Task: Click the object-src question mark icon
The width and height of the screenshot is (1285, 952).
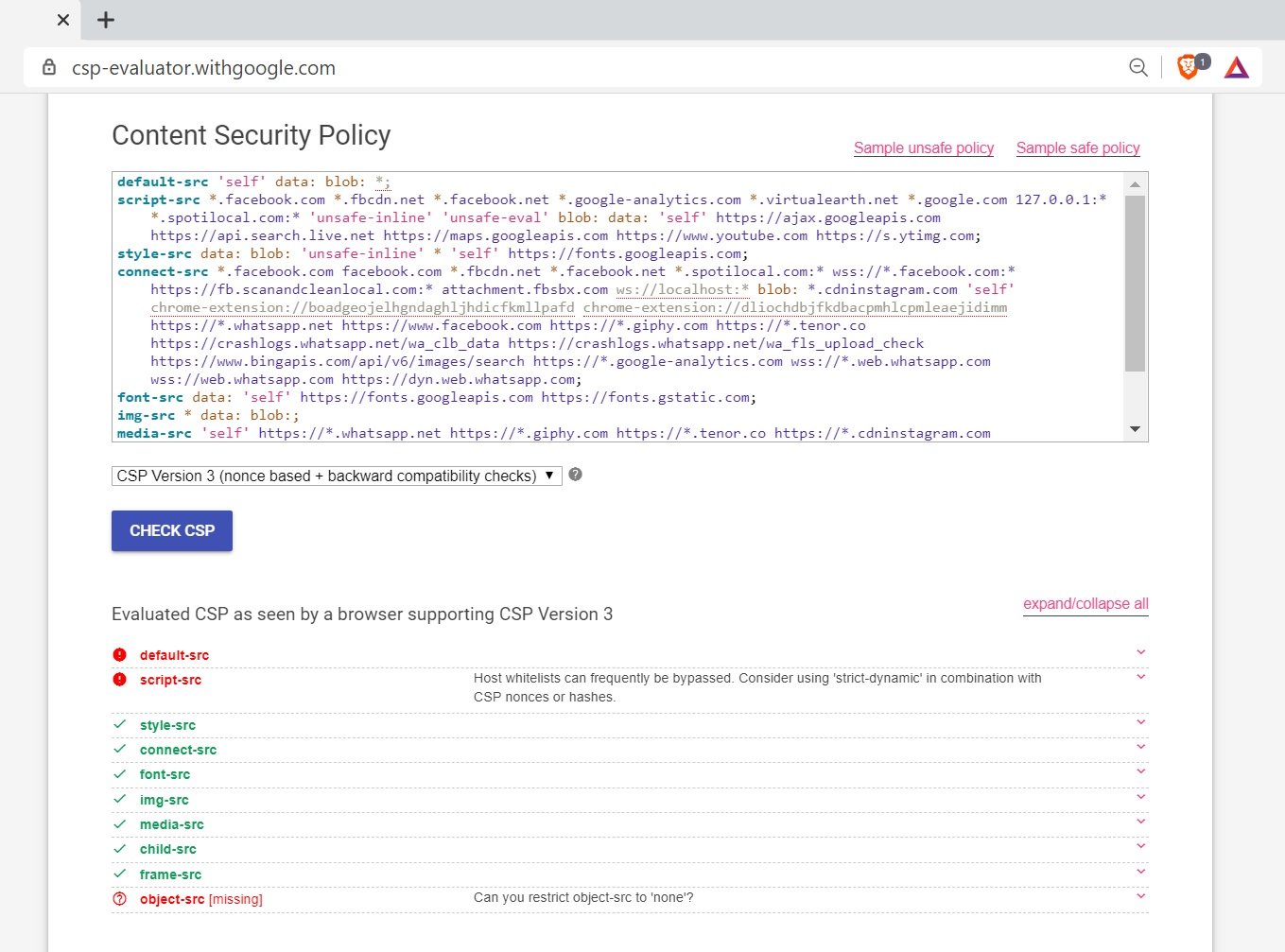Action: click(x=119, y=898)
